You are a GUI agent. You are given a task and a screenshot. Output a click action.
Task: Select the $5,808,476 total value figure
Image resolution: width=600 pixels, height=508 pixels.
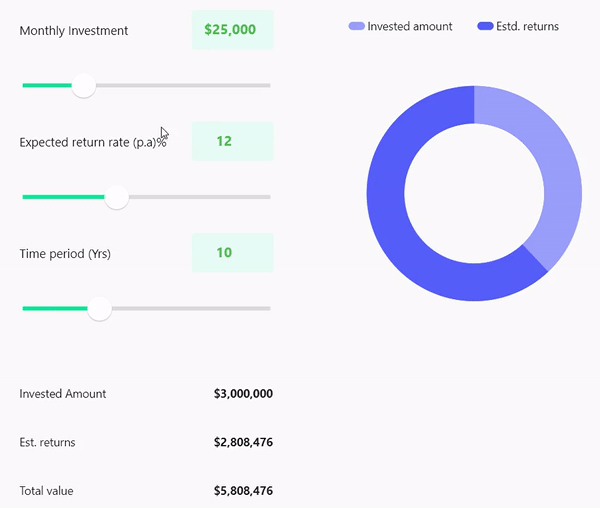[243, 491]
